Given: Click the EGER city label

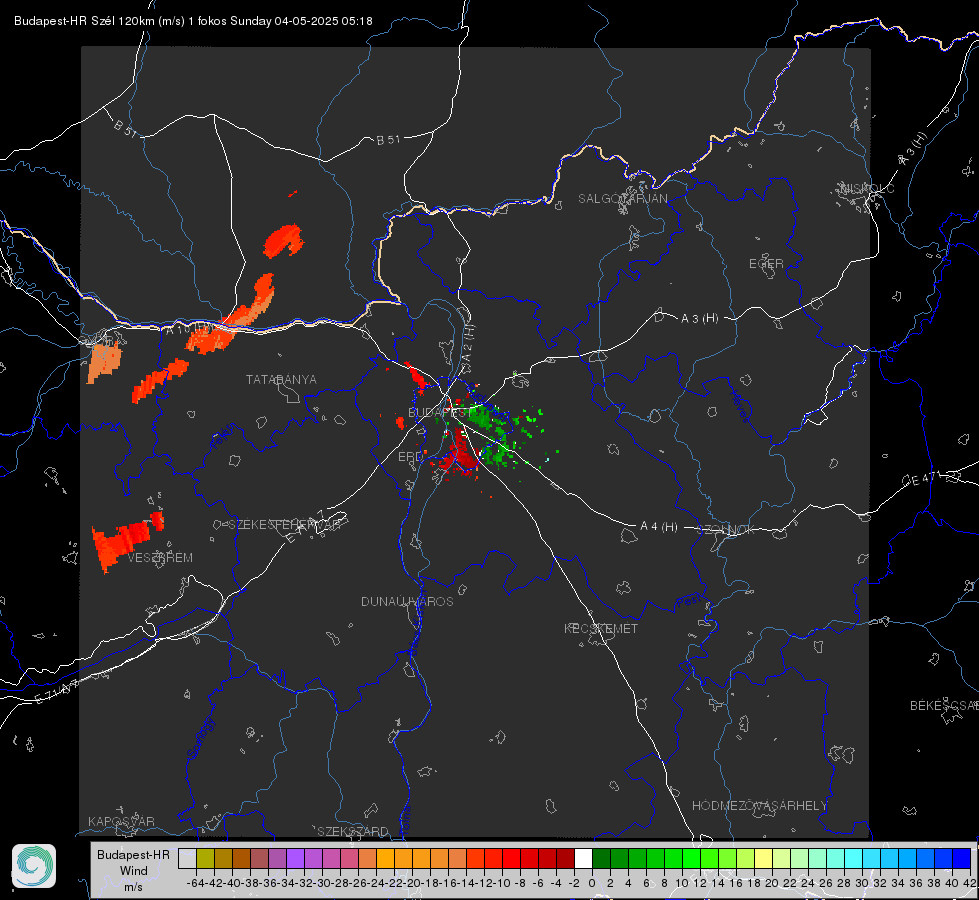Looking at the screenshot, I should pyautogui.click(x=766, y=264).
